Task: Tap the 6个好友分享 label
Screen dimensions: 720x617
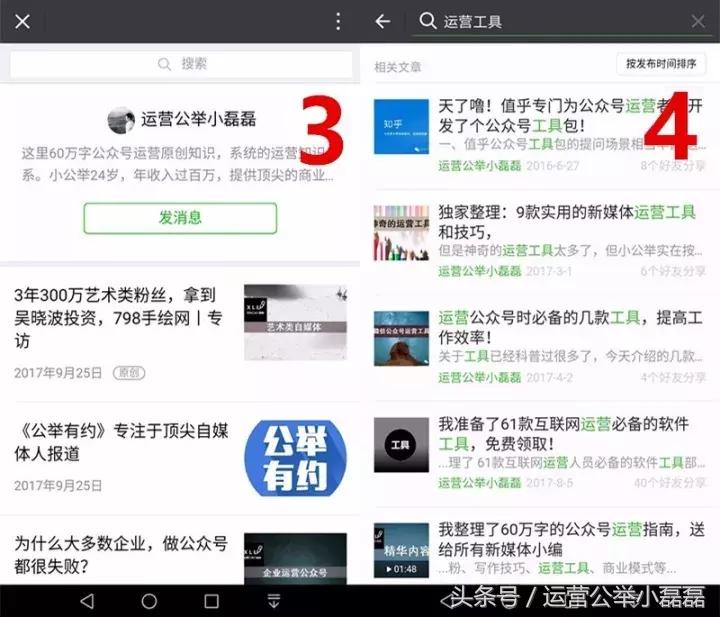Action: [x=673, y=271]
